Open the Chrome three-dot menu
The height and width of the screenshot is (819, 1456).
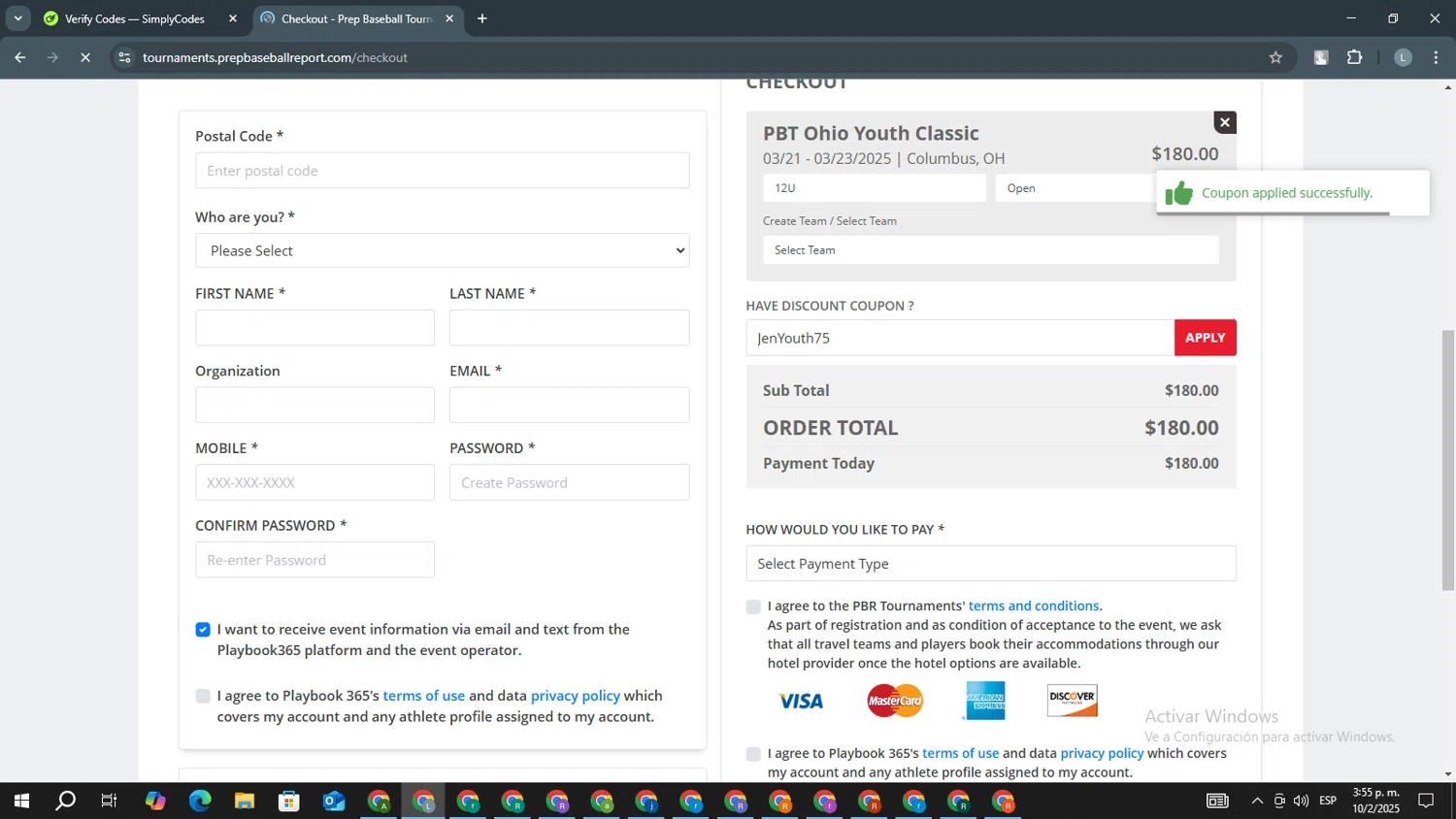tap(1436, 57)
